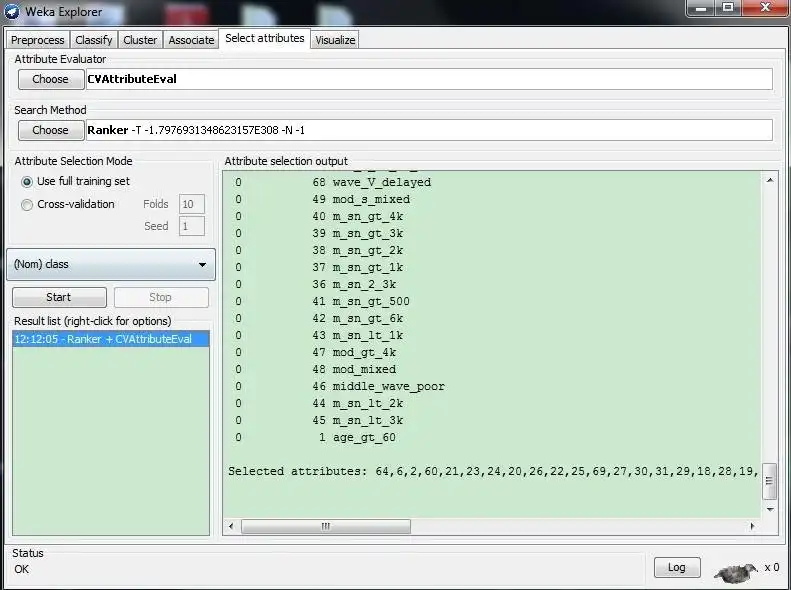This screenshot has width=791, height=590.
Task: Click the m_sn_gt_6k output row
Action: click(x=319, y=319)
